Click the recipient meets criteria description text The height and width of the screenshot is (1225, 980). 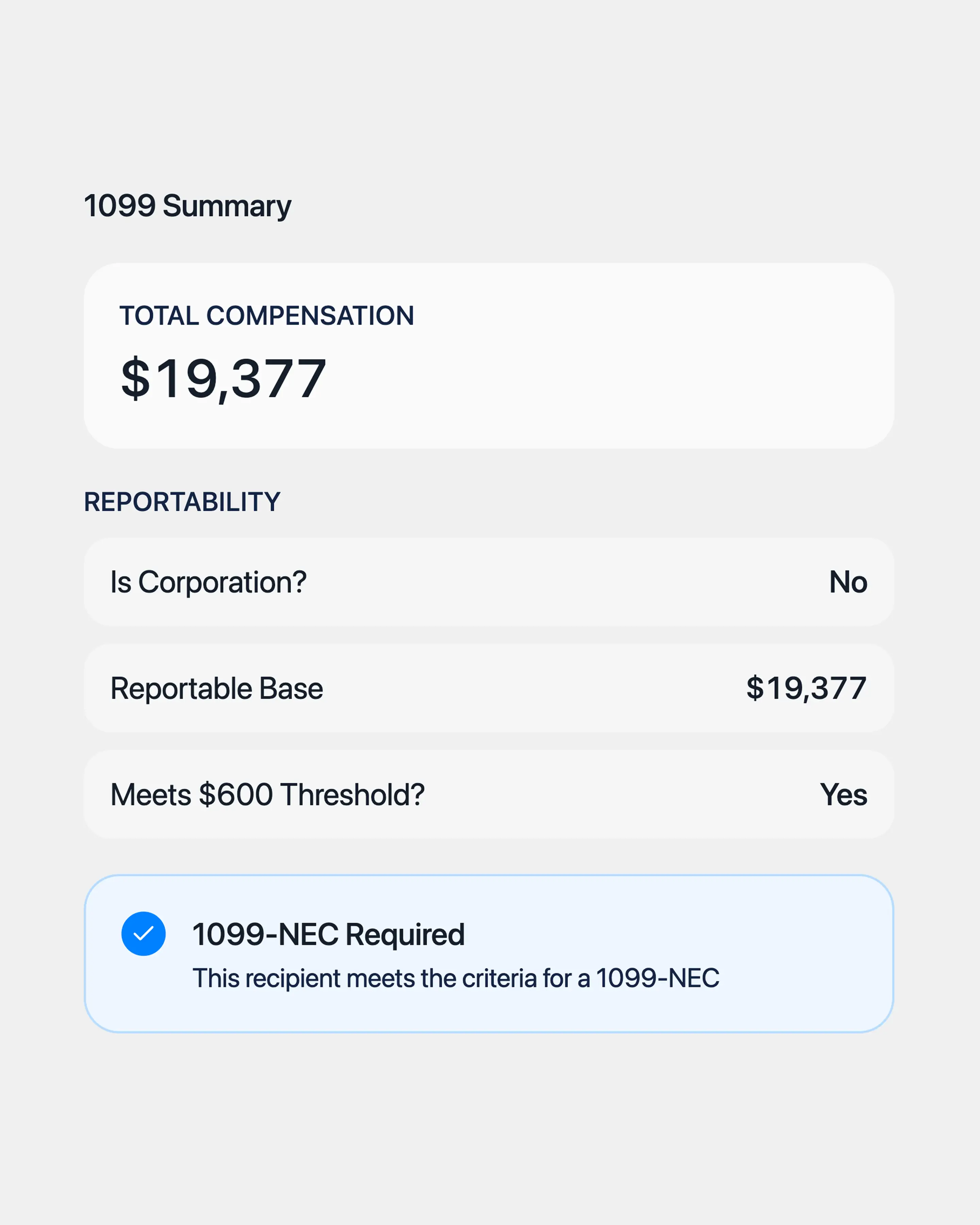pos(456,978)
